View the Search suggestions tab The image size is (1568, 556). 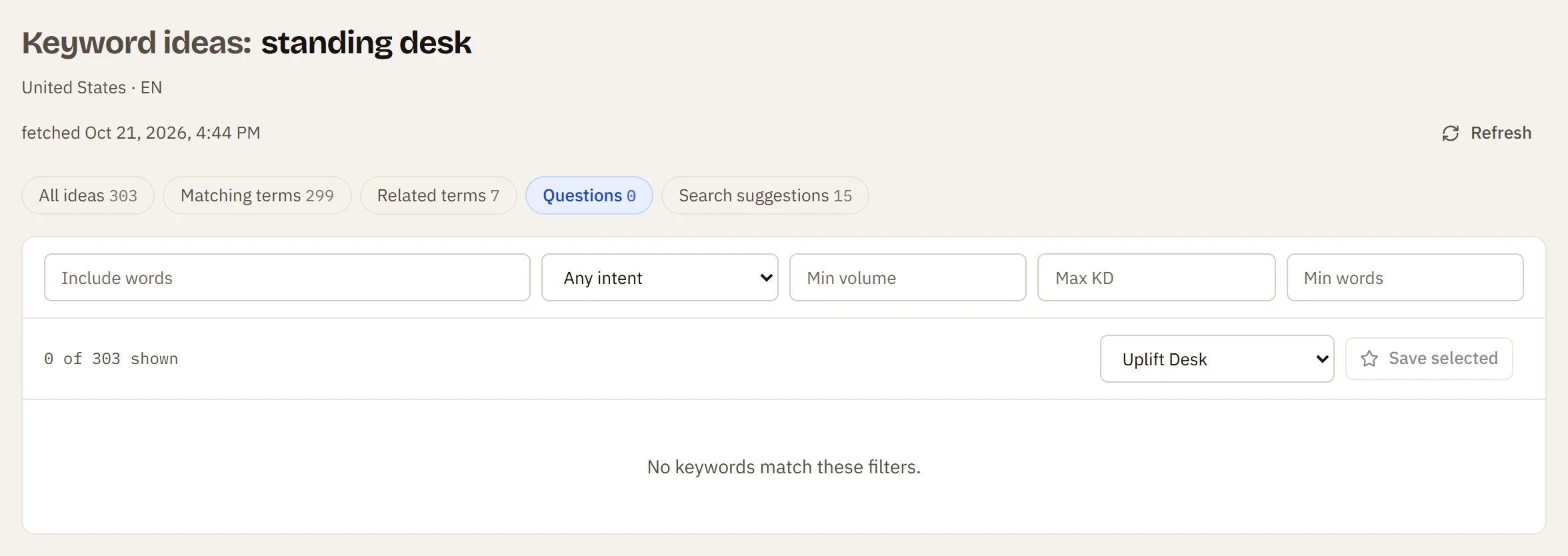(765, 195)
